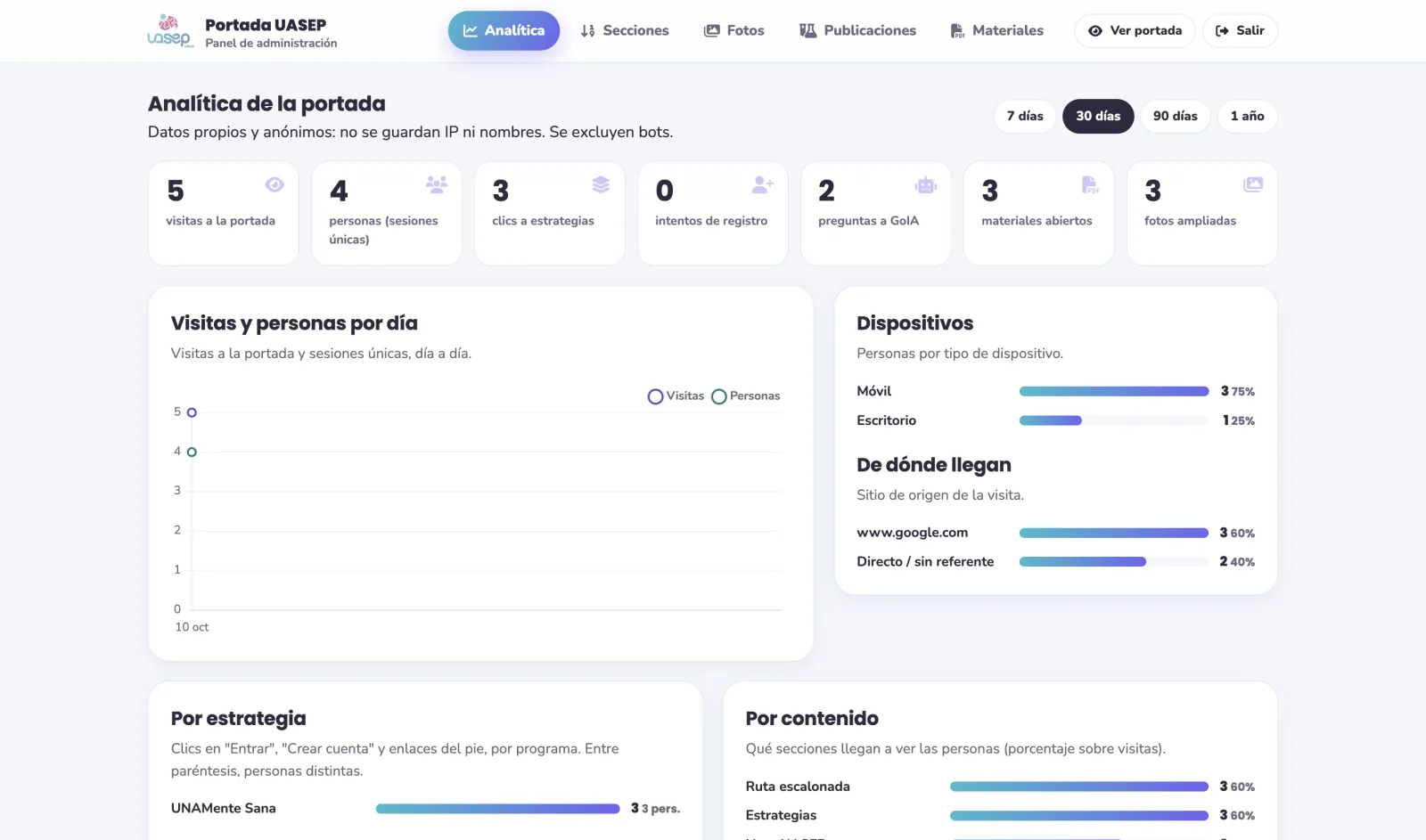
Task: Open the Materiales tab
Action: [x=996, y=30]
